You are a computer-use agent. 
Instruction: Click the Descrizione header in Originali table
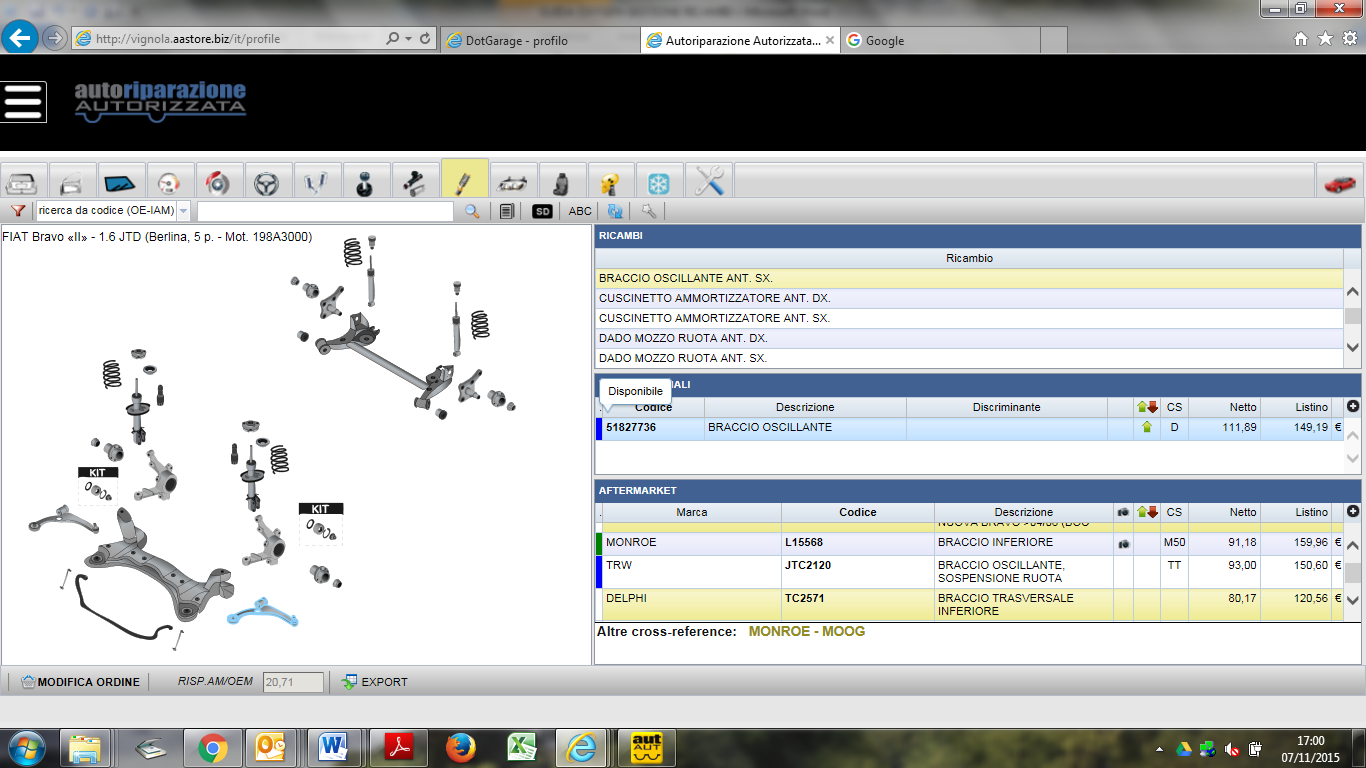(805, 407)
